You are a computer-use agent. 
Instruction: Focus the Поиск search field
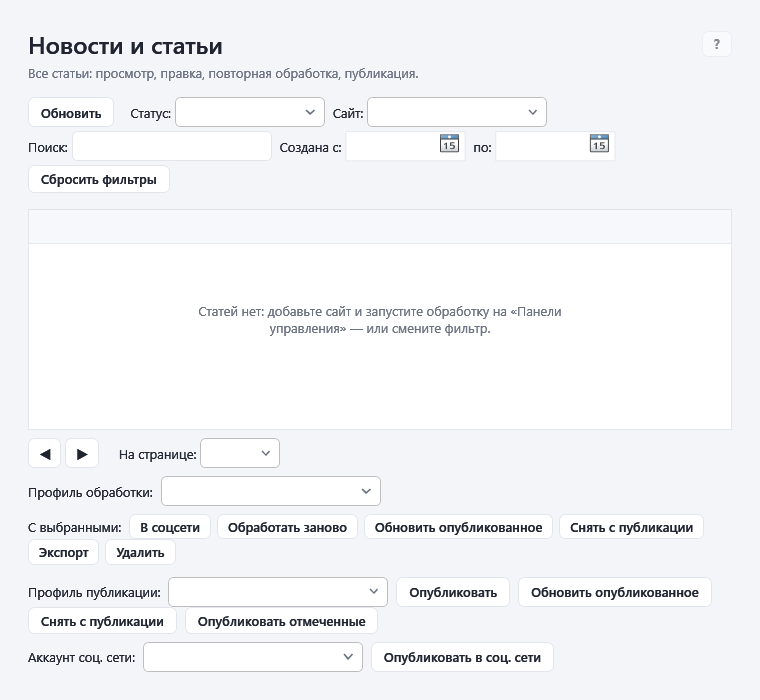click(172, 146)
